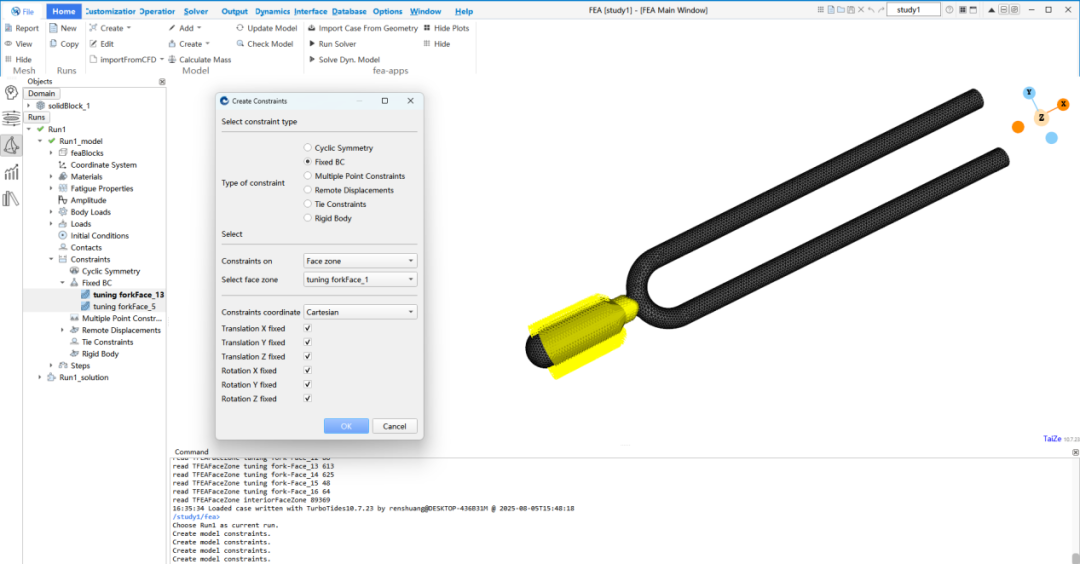The height and width of the screenshot is (564, 1080).
Task: Open the Select face zone dropdown
Action: click(x=360, y=280)
